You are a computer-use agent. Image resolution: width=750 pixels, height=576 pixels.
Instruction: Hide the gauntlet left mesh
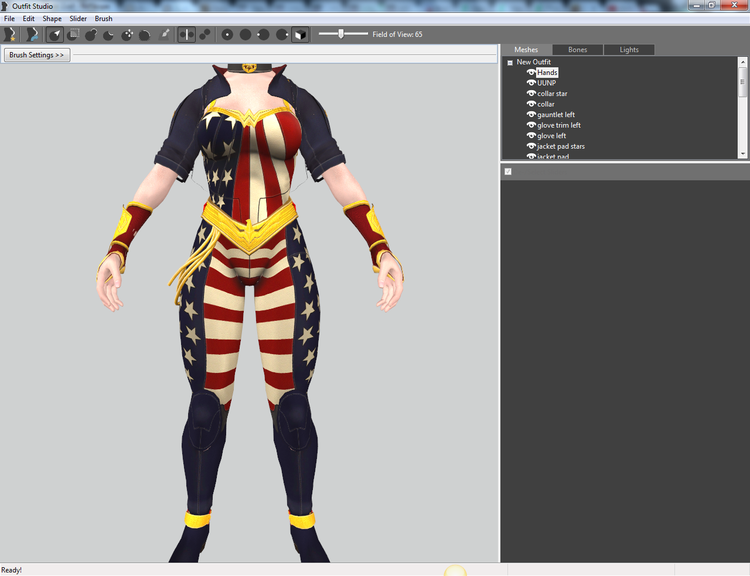tap(531, 114)
